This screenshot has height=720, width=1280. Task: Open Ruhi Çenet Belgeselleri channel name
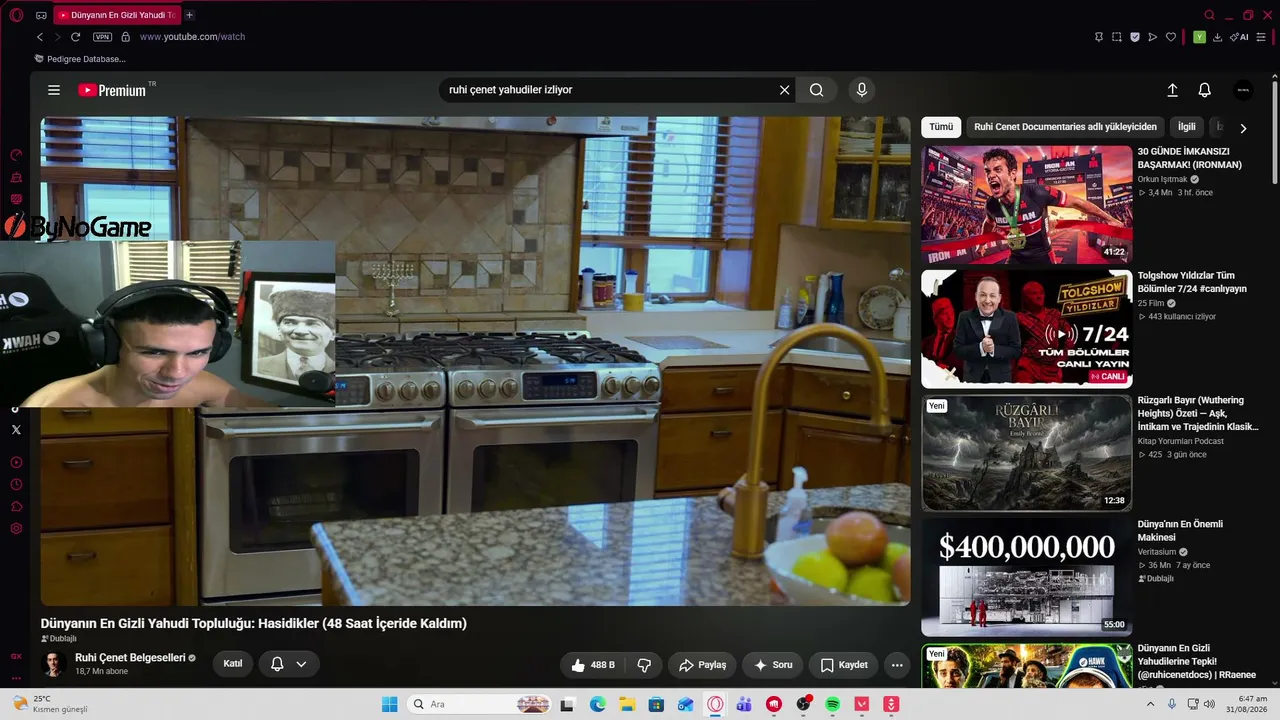click(x=130, y=658)
